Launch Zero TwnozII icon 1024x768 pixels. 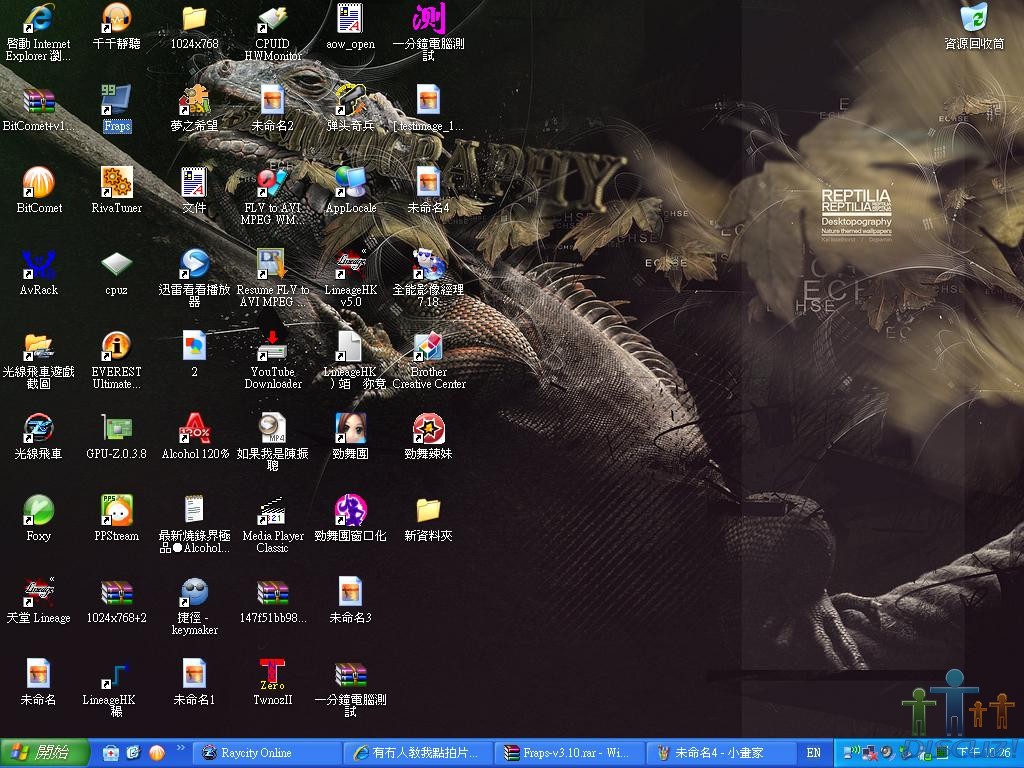[x=272, y=674]
